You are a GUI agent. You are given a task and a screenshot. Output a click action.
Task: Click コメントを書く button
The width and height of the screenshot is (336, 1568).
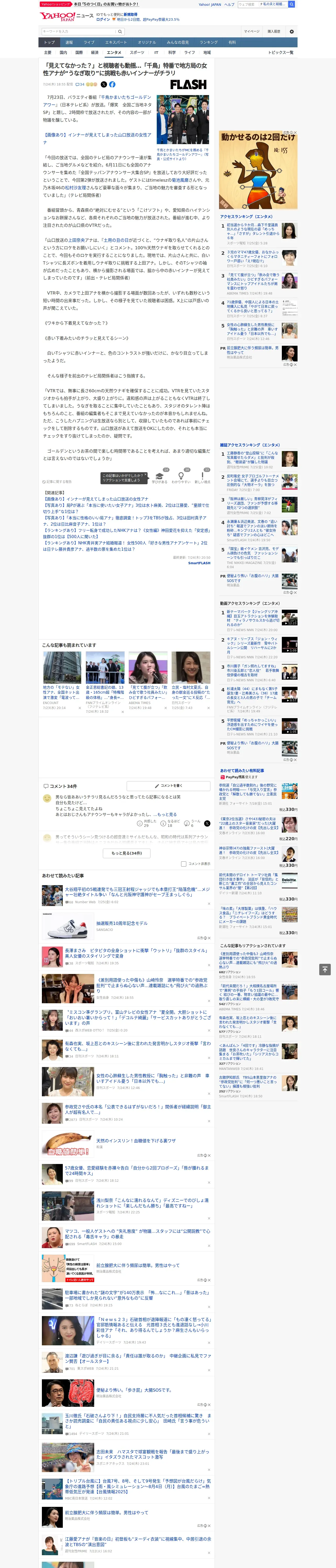tap(168, 786)
